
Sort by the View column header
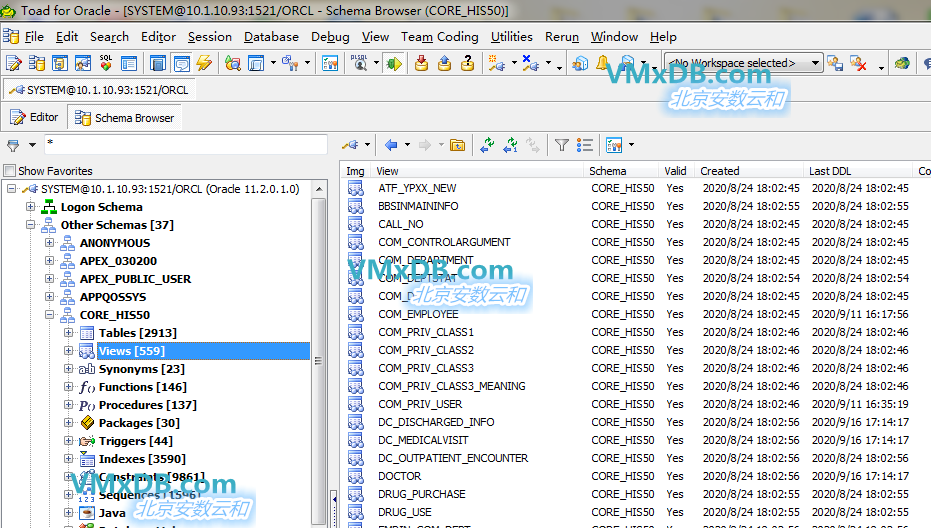coord(477,171)
